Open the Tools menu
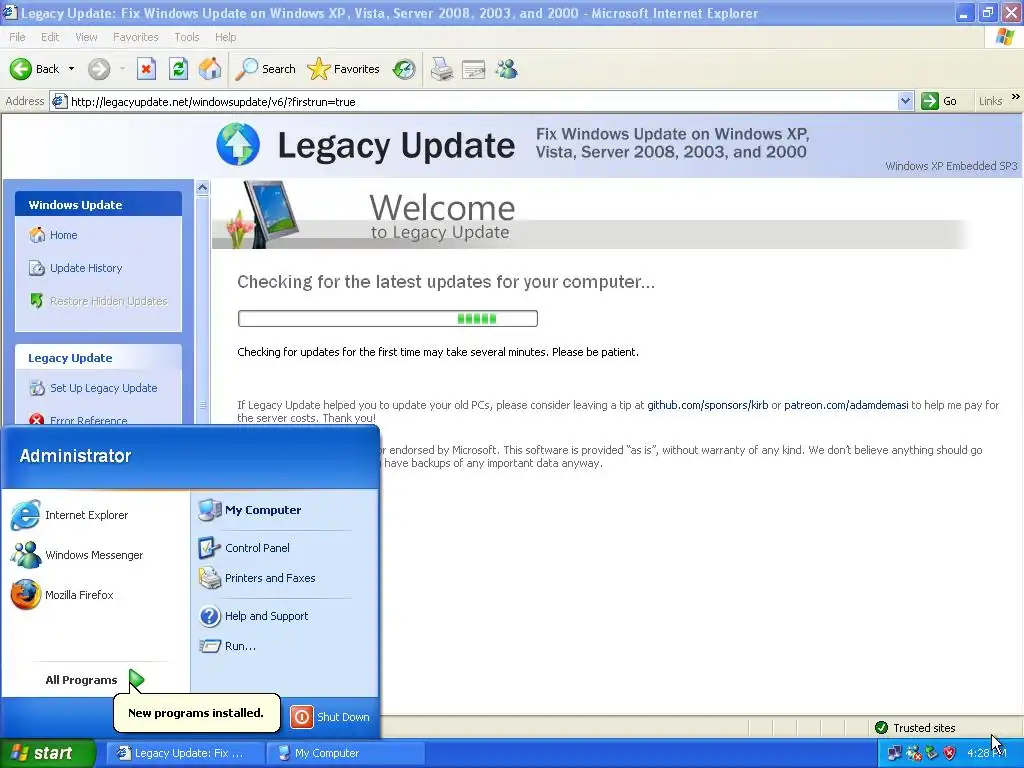The image size is (1024, 768). click(x=187, y=37)
